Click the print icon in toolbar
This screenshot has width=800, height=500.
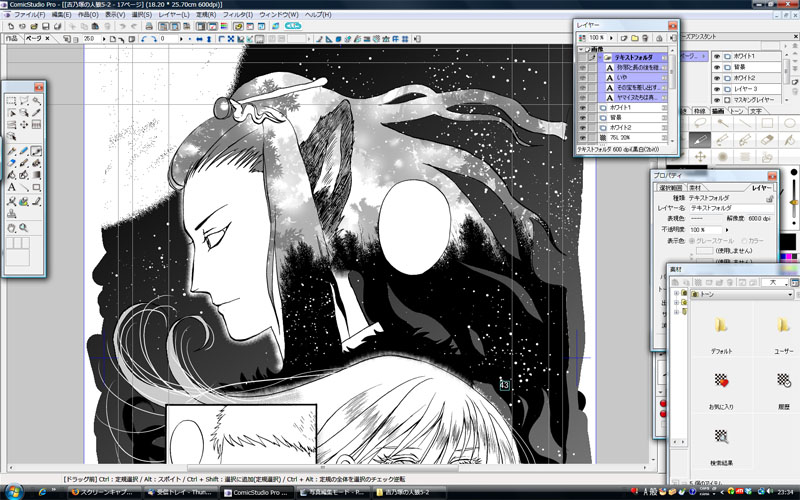[x=148, y=26]
